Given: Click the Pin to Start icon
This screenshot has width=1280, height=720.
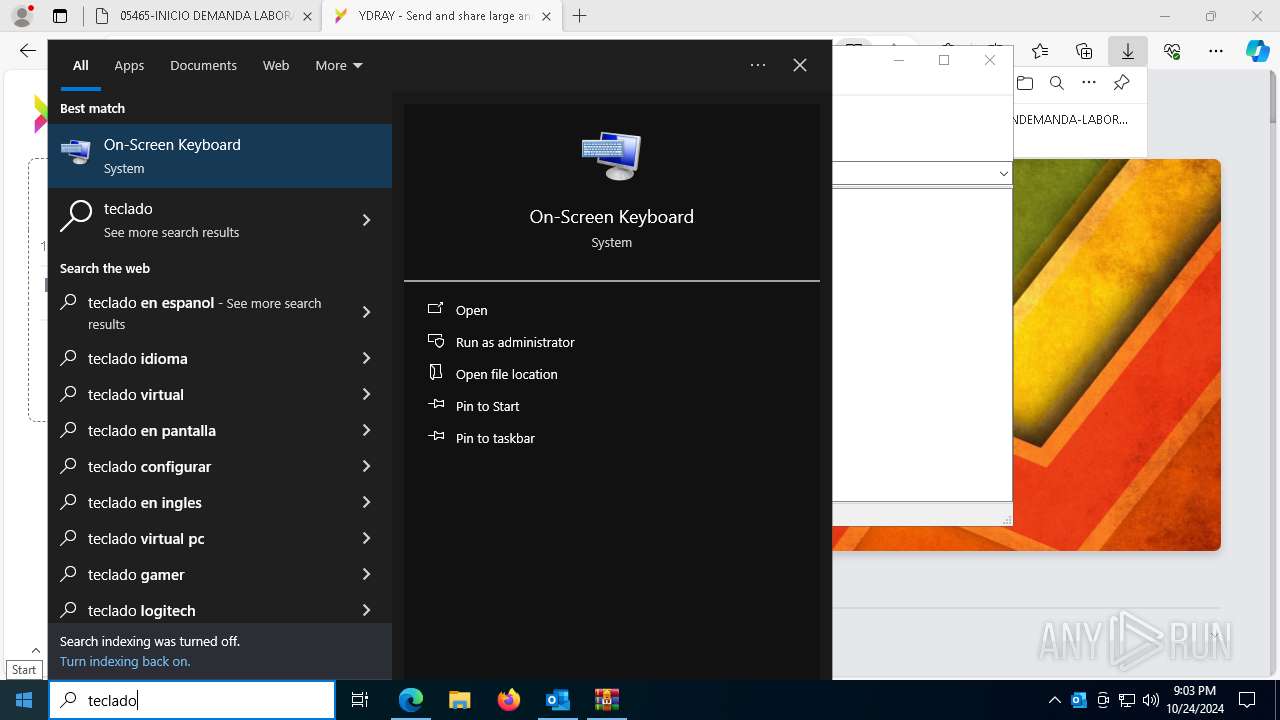Looking at the screenshot, I should click(435, 405).
